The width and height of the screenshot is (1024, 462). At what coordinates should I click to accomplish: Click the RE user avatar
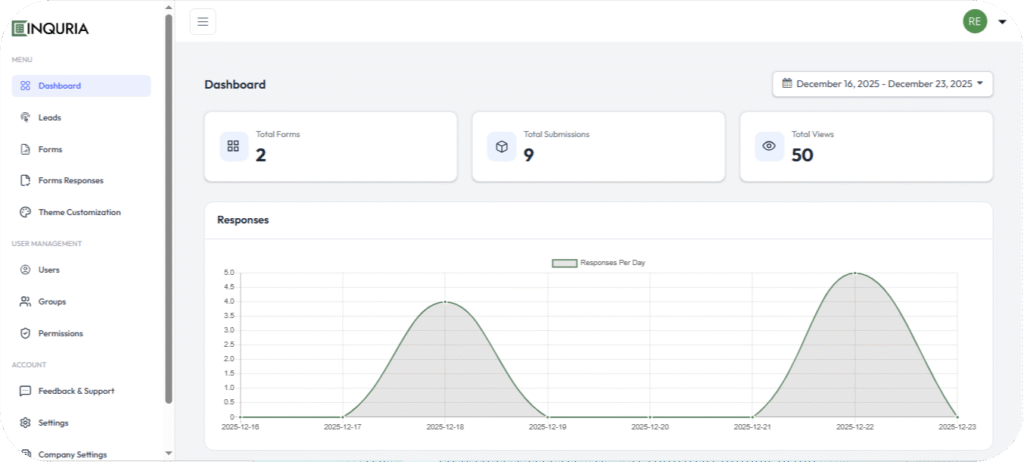coord(974,21)
